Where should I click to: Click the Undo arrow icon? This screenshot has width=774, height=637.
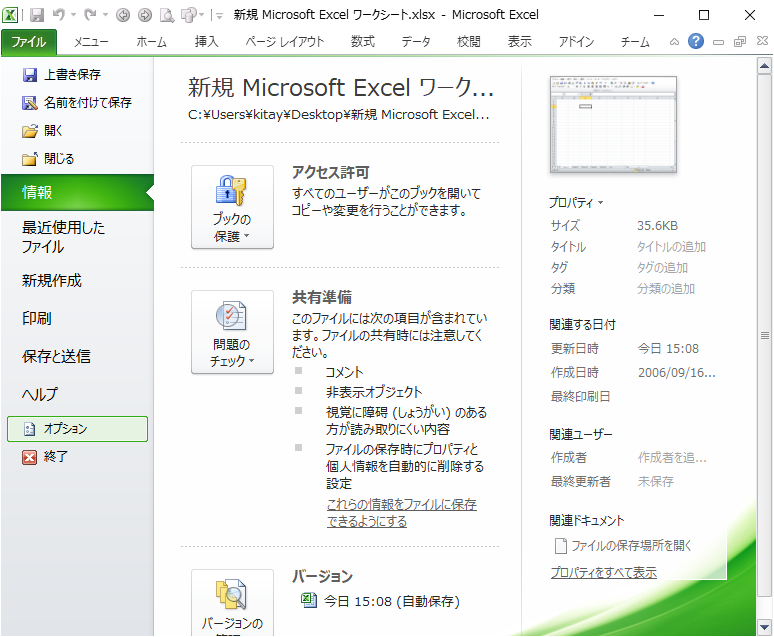[x=59, y=15]
